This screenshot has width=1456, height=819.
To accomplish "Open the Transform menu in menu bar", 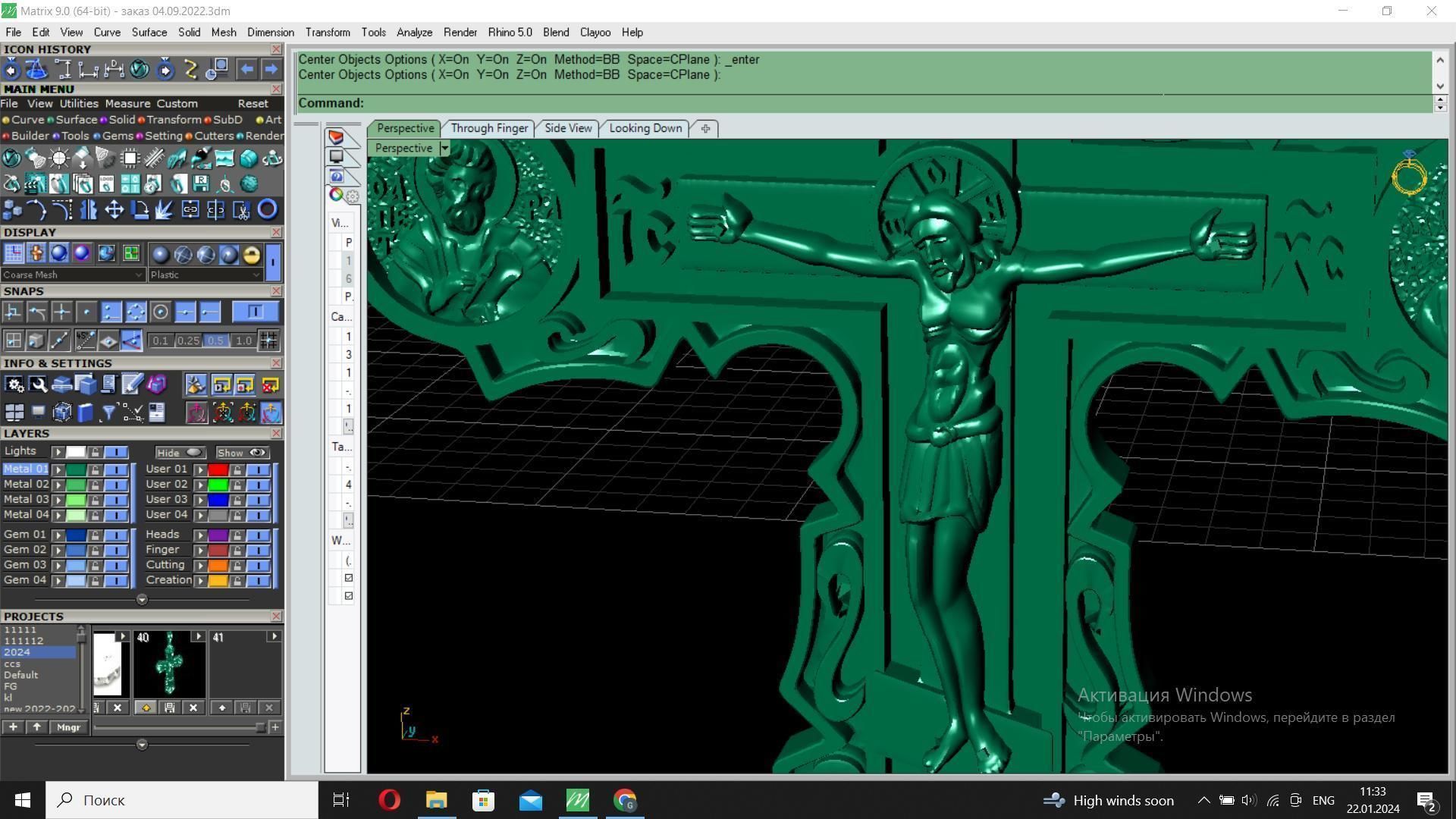I will pyautogui.click(x=328, y=33).
